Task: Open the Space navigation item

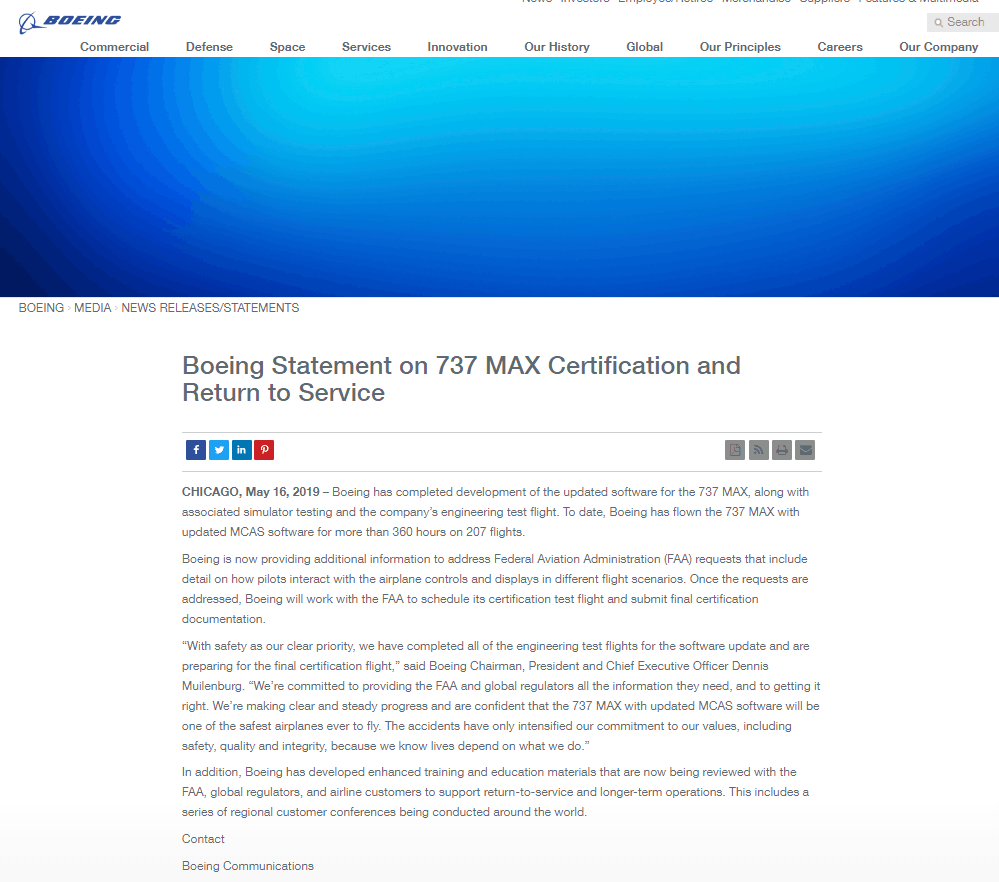Action: 287,47
